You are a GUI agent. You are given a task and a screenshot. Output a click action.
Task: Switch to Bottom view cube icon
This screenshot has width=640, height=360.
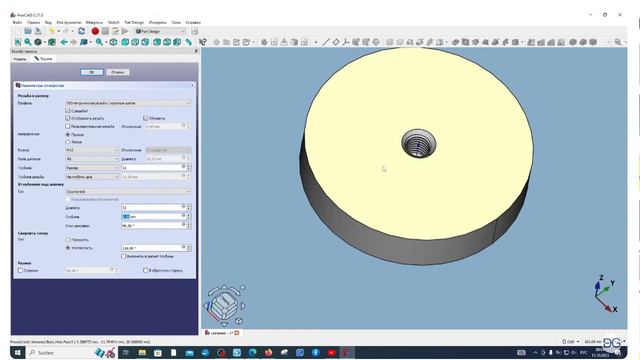click(167, 42)
